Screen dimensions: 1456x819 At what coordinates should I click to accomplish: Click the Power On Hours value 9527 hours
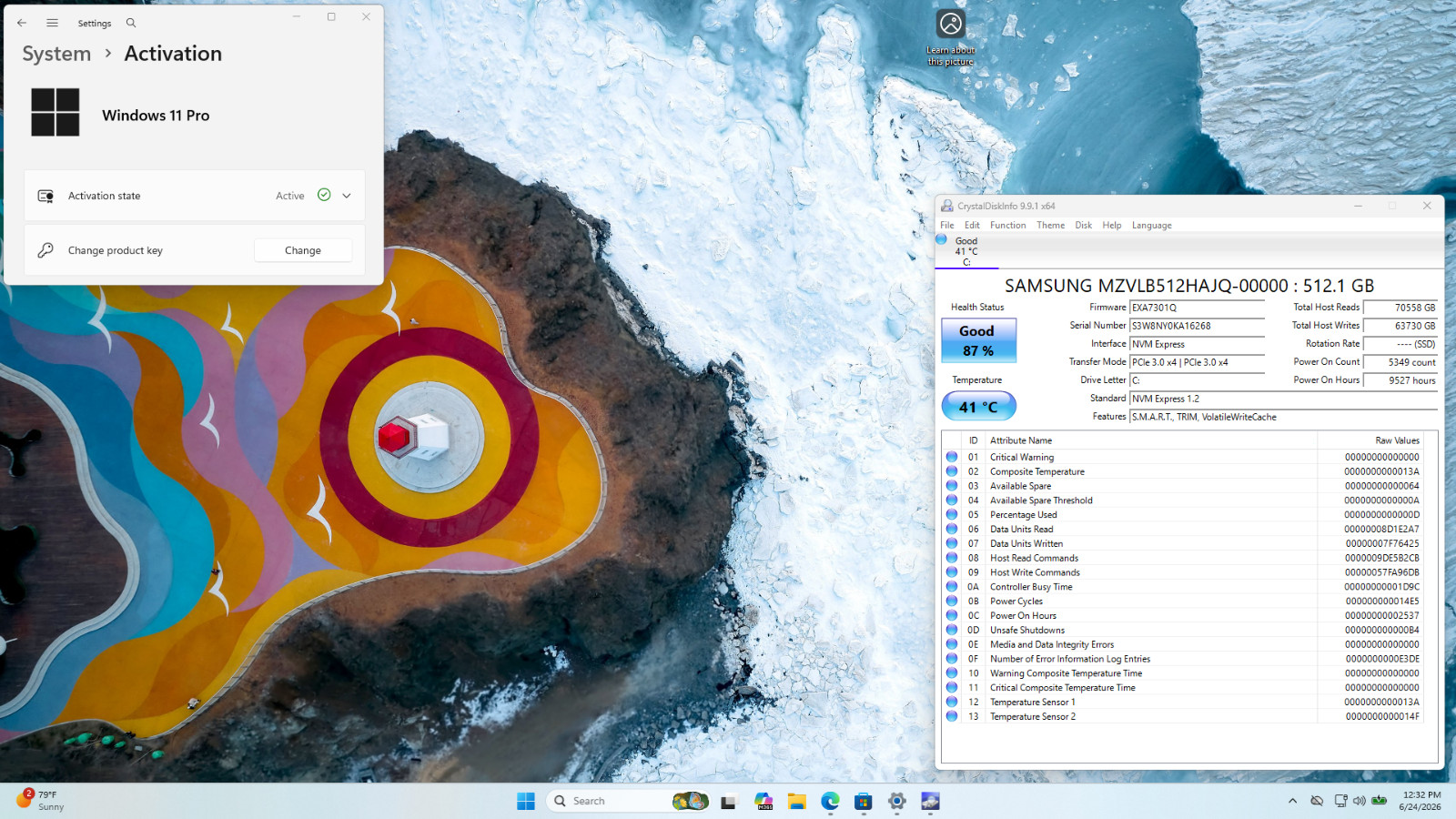click(x=1400, y=380)
